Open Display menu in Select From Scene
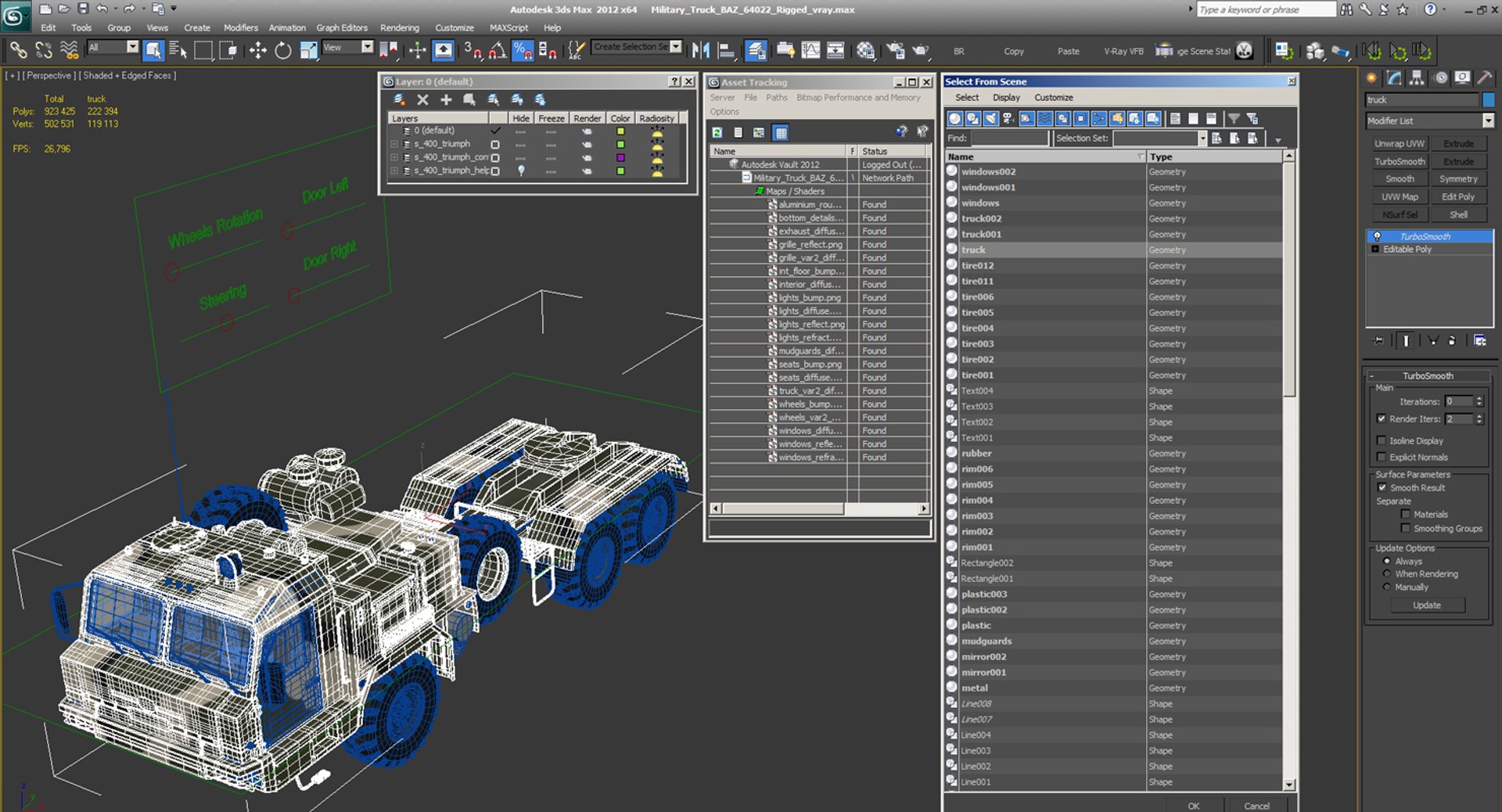Screen dimensions: 1502x812 [1006, 98]
